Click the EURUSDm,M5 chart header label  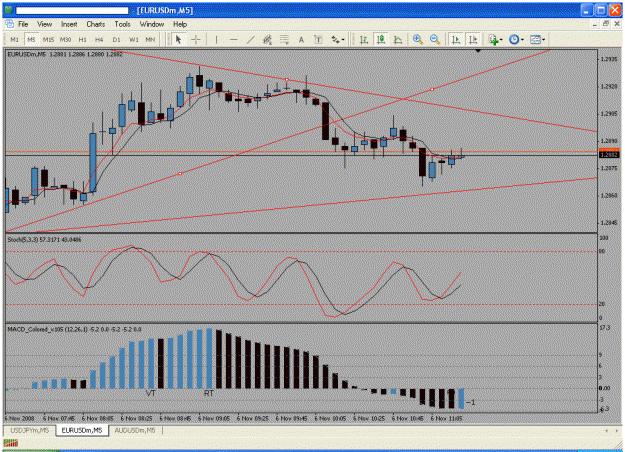[65, 54]
